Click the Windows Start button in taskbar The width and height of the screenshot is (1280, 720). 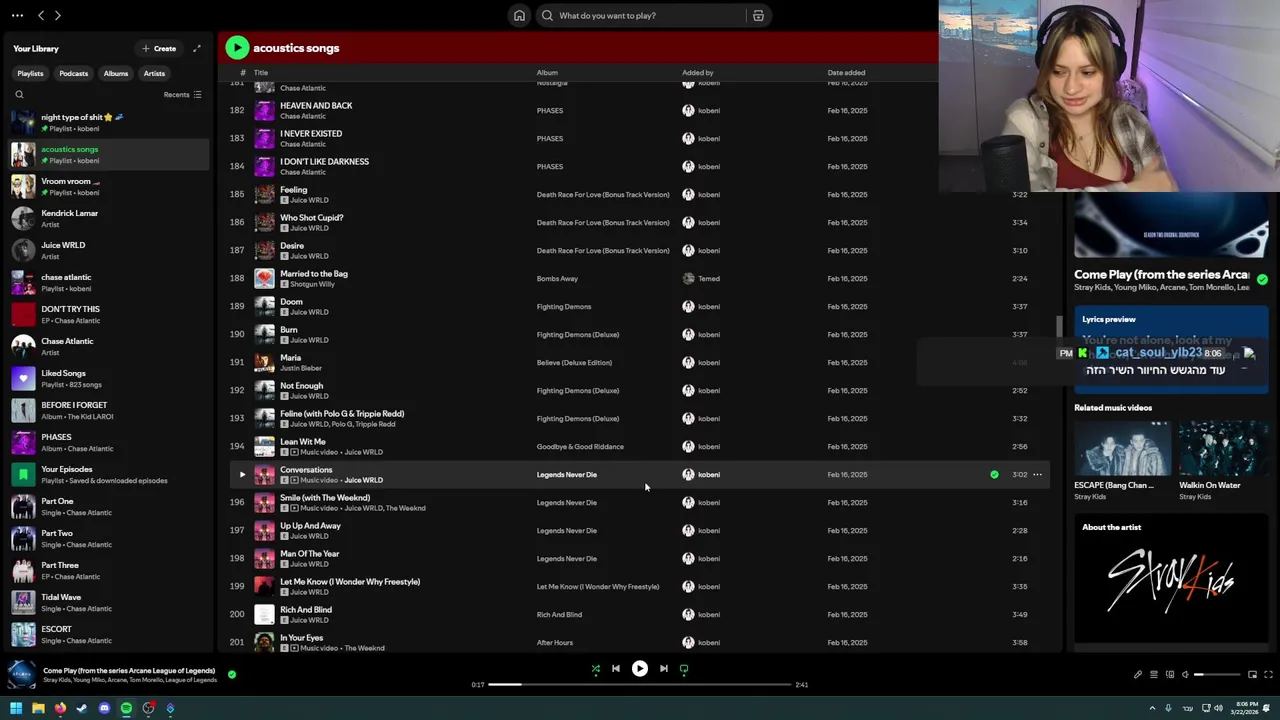[15, 708]
